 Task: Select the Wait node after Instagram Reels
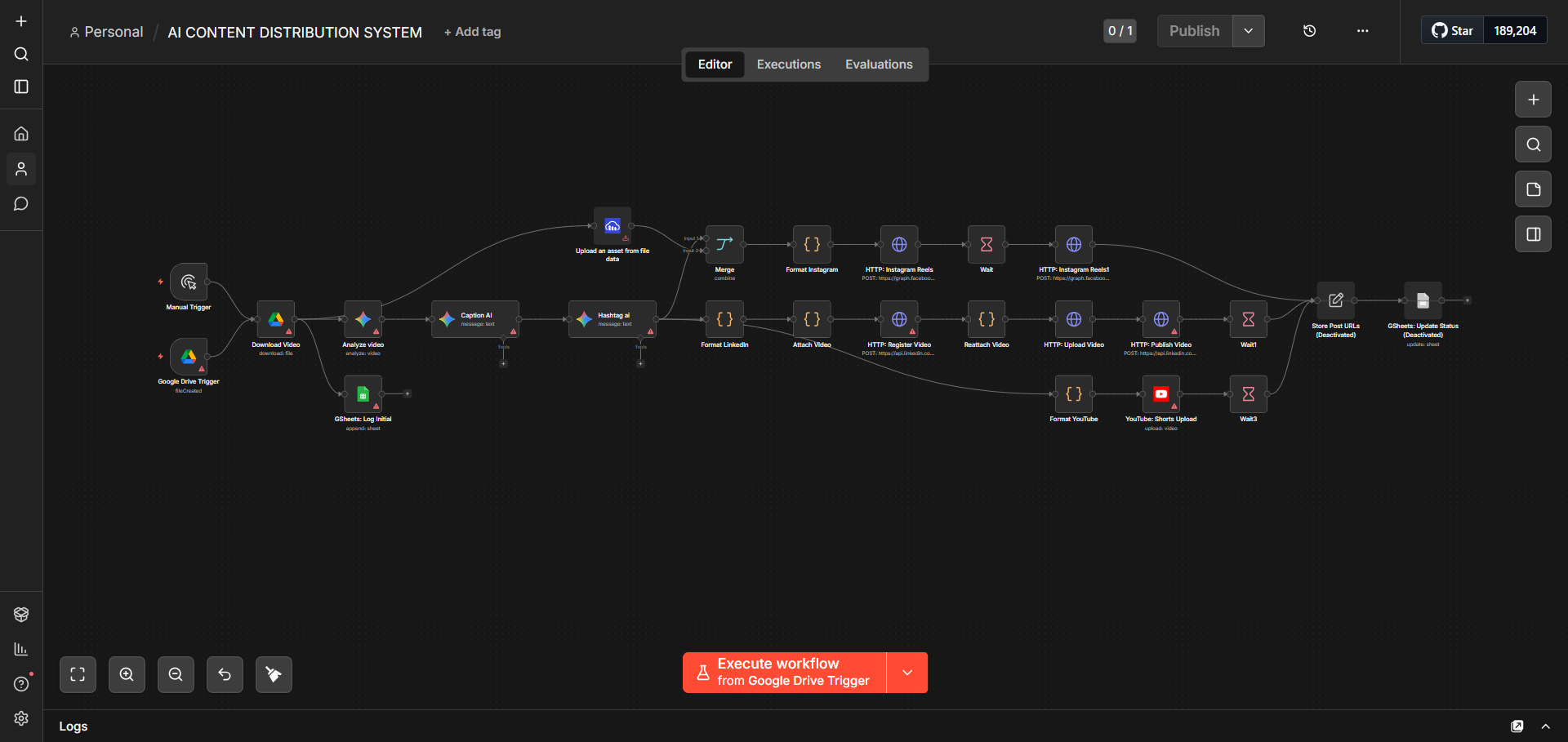(987, 244)
